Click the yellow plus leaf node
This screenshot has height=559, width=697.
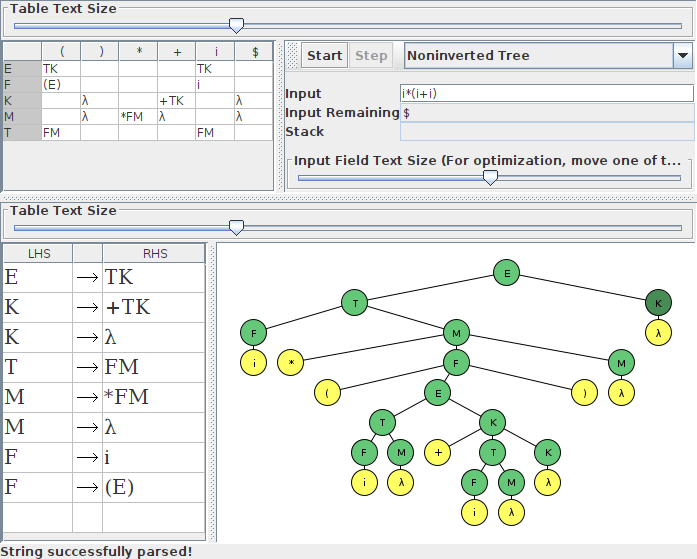(438, 452)
